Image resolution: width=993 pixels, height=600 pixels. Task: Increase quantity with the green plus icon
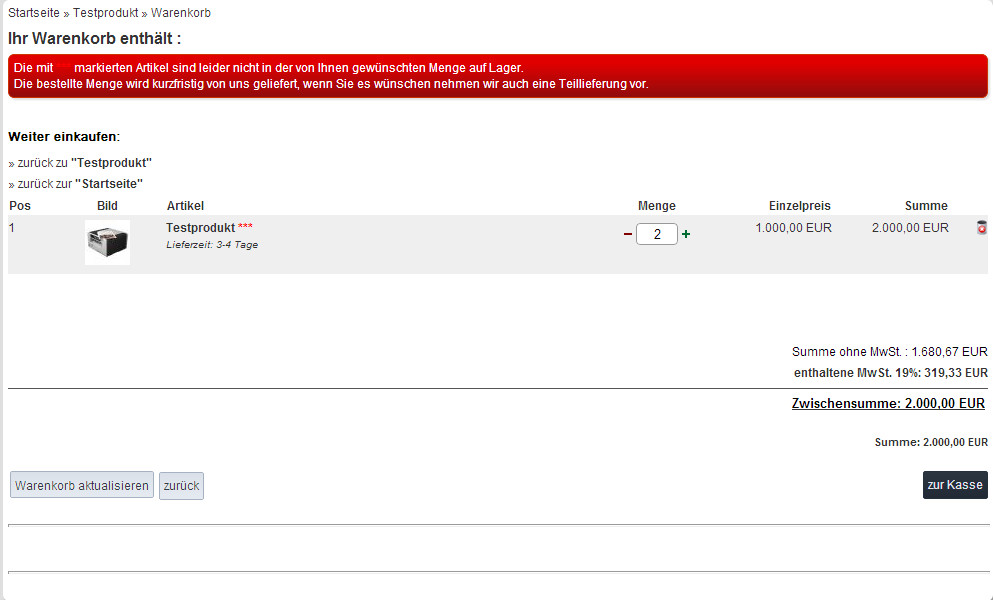click(x=686, y=234)
